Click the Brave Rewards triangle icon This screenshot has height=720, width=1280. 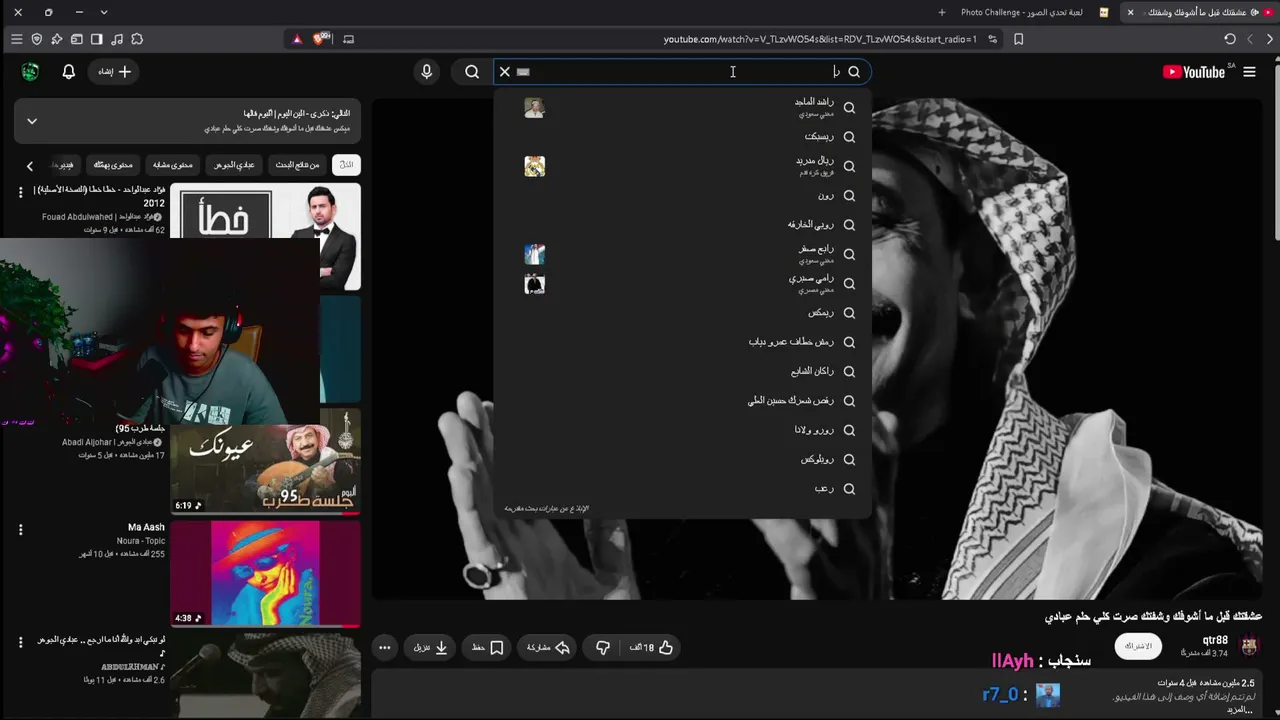(297, 39)
